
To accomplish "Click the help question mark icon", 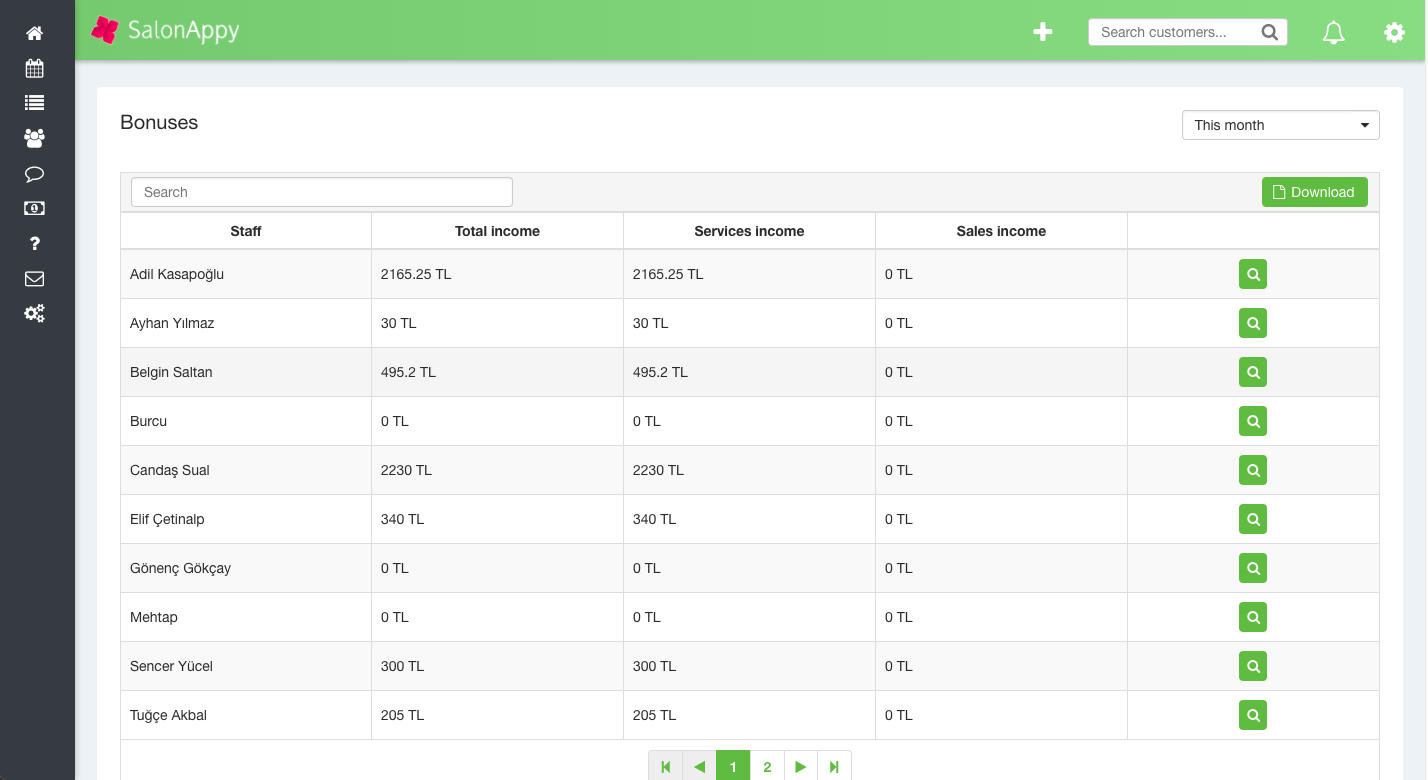I will click(34, 243).
